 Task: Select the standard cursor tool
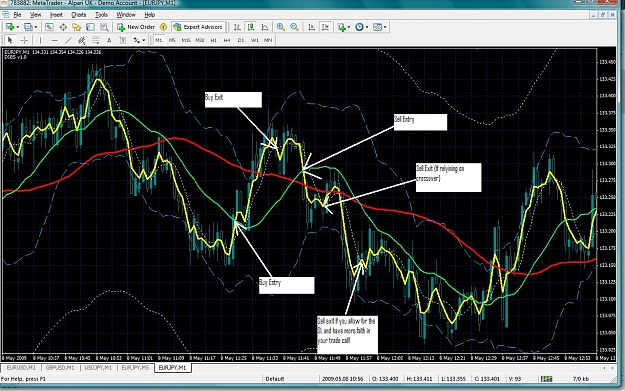click(x=10, y=40)
